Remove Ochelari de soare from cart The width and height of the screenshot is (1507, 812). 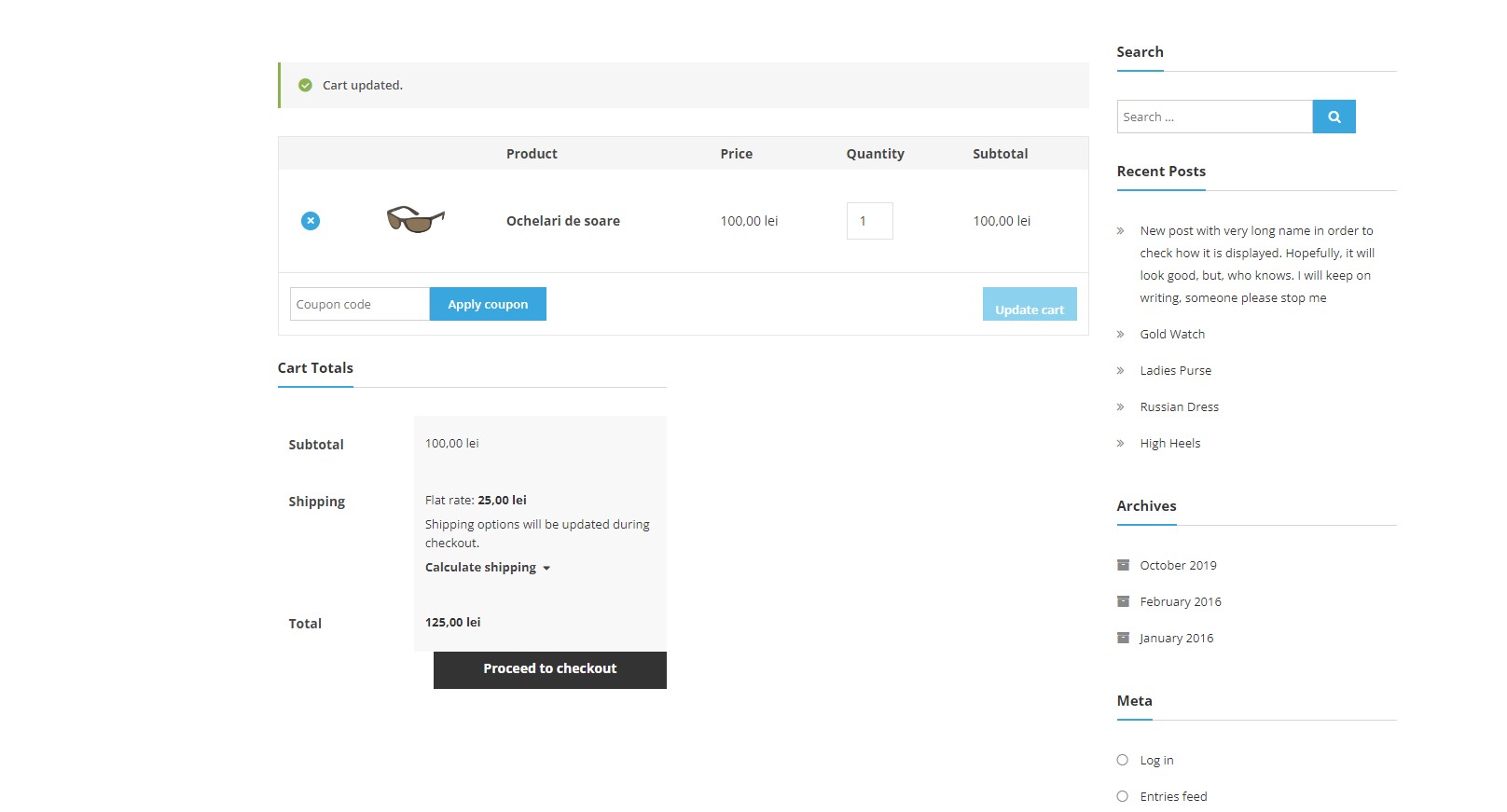(x=311, y=221)
